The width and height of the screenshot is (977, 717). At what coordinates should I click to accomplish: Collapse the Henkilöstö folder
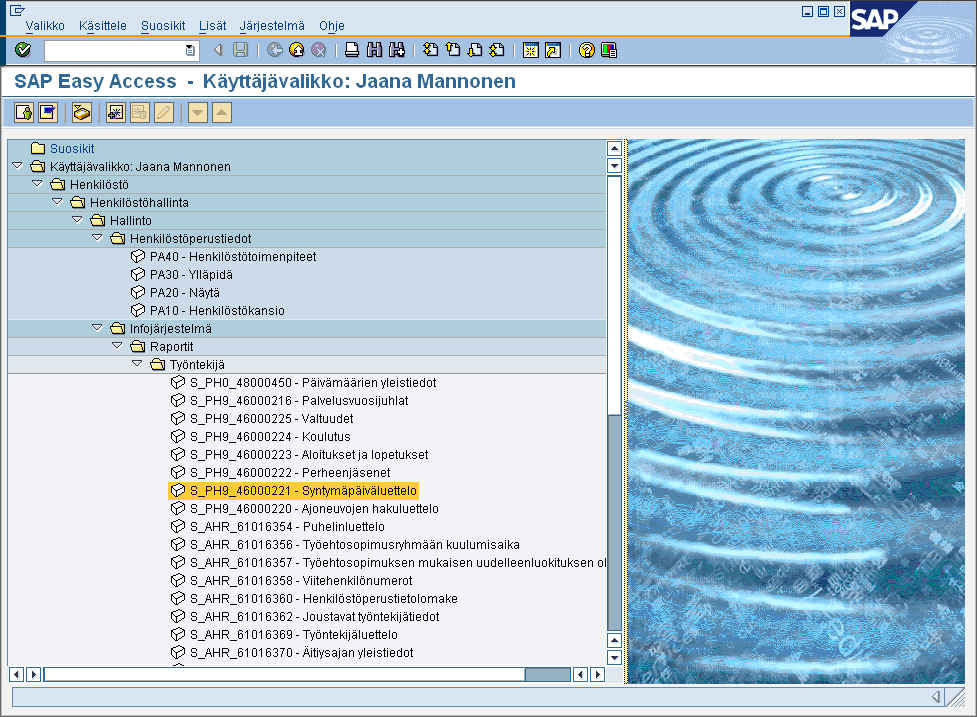coord(37,184)
